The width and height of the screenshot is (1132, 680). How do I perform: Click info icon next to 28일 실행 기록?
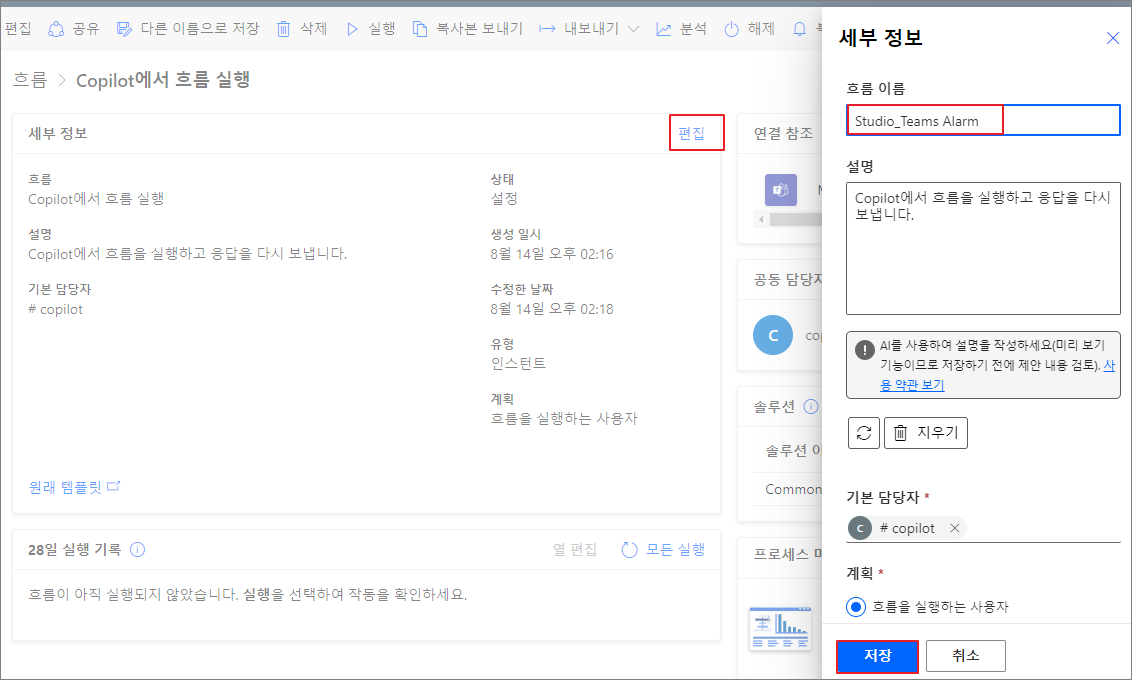[x=137, y=549]
